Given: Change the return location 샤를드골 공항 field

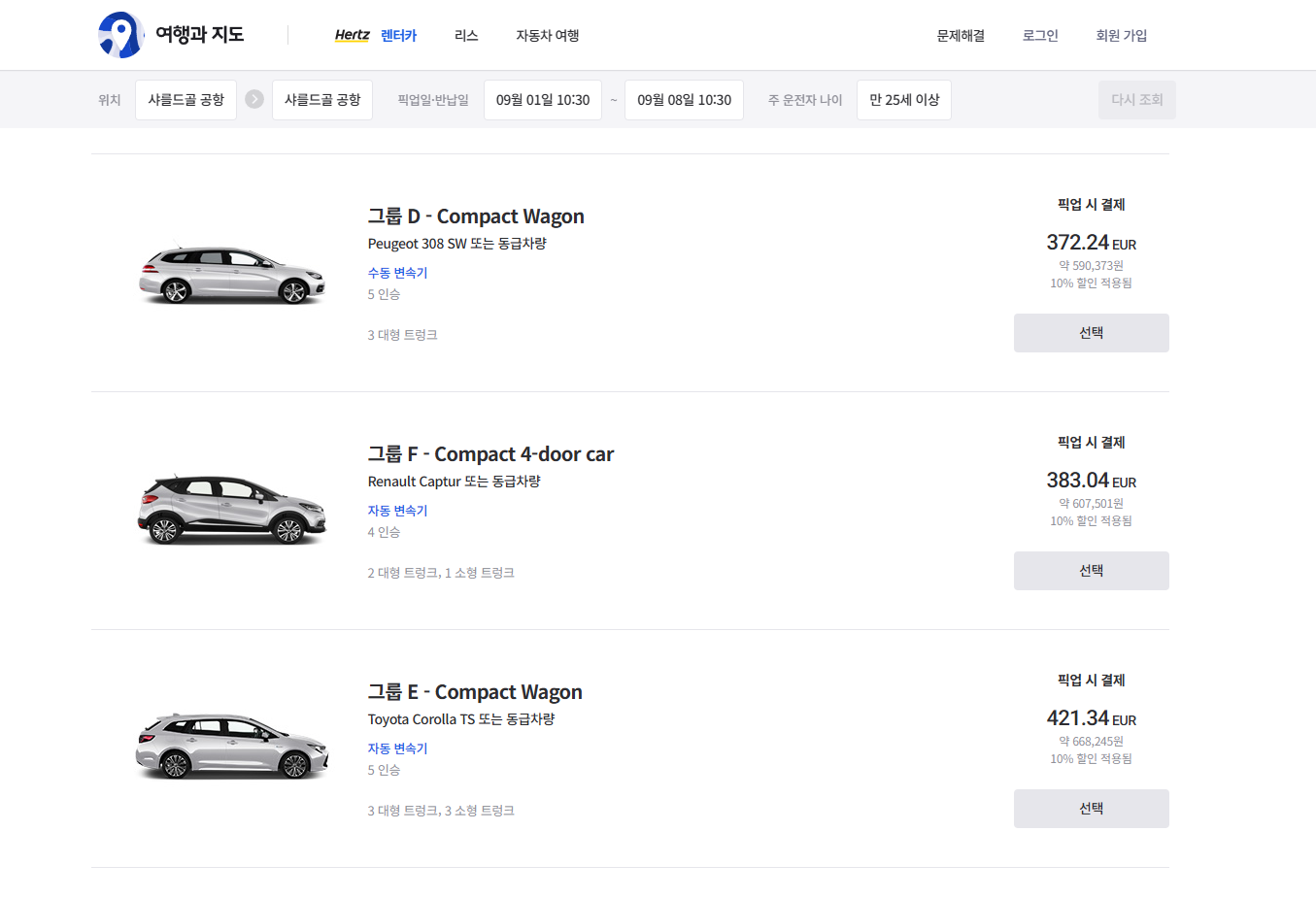Looking at the screenshot, I should [x=322, y=100].
